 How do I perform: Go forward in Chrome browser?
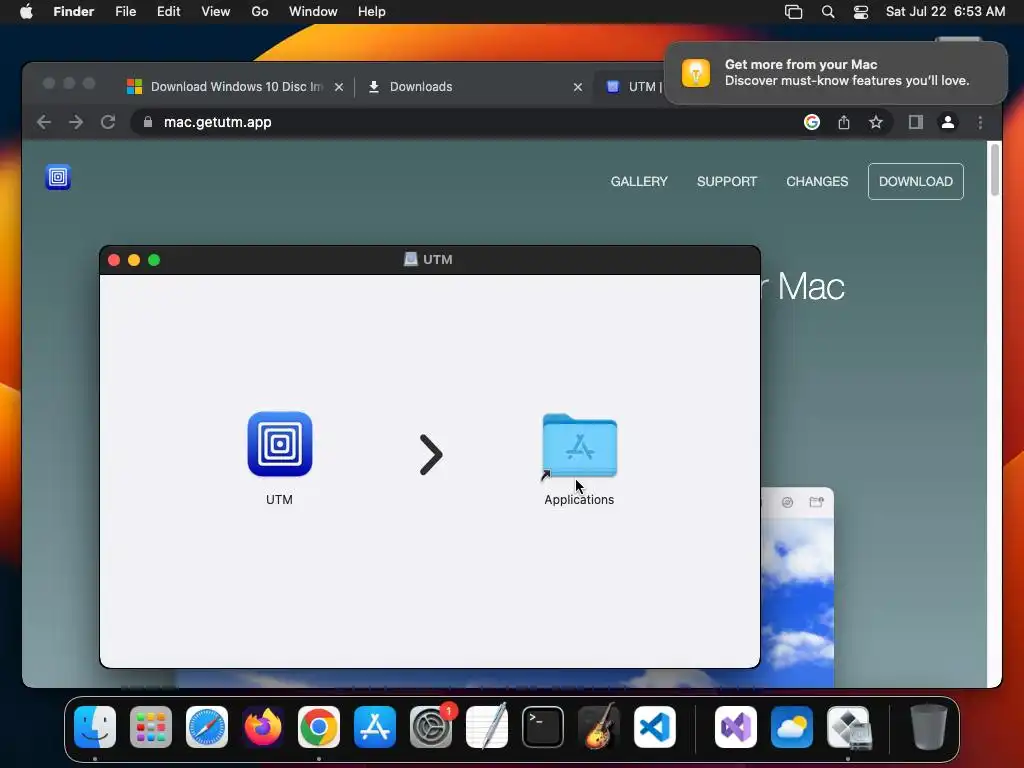click(76, 122)
